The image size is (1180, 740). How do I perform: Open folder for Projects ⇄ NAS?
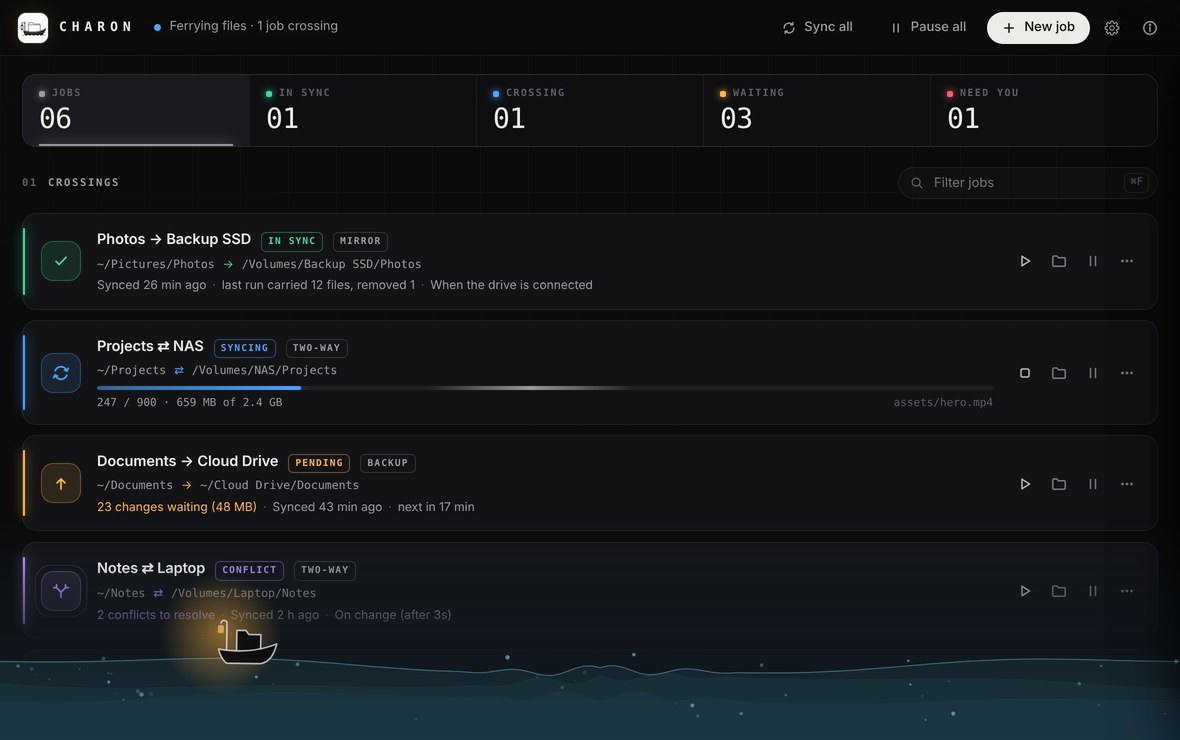[x=1059, y=373]
